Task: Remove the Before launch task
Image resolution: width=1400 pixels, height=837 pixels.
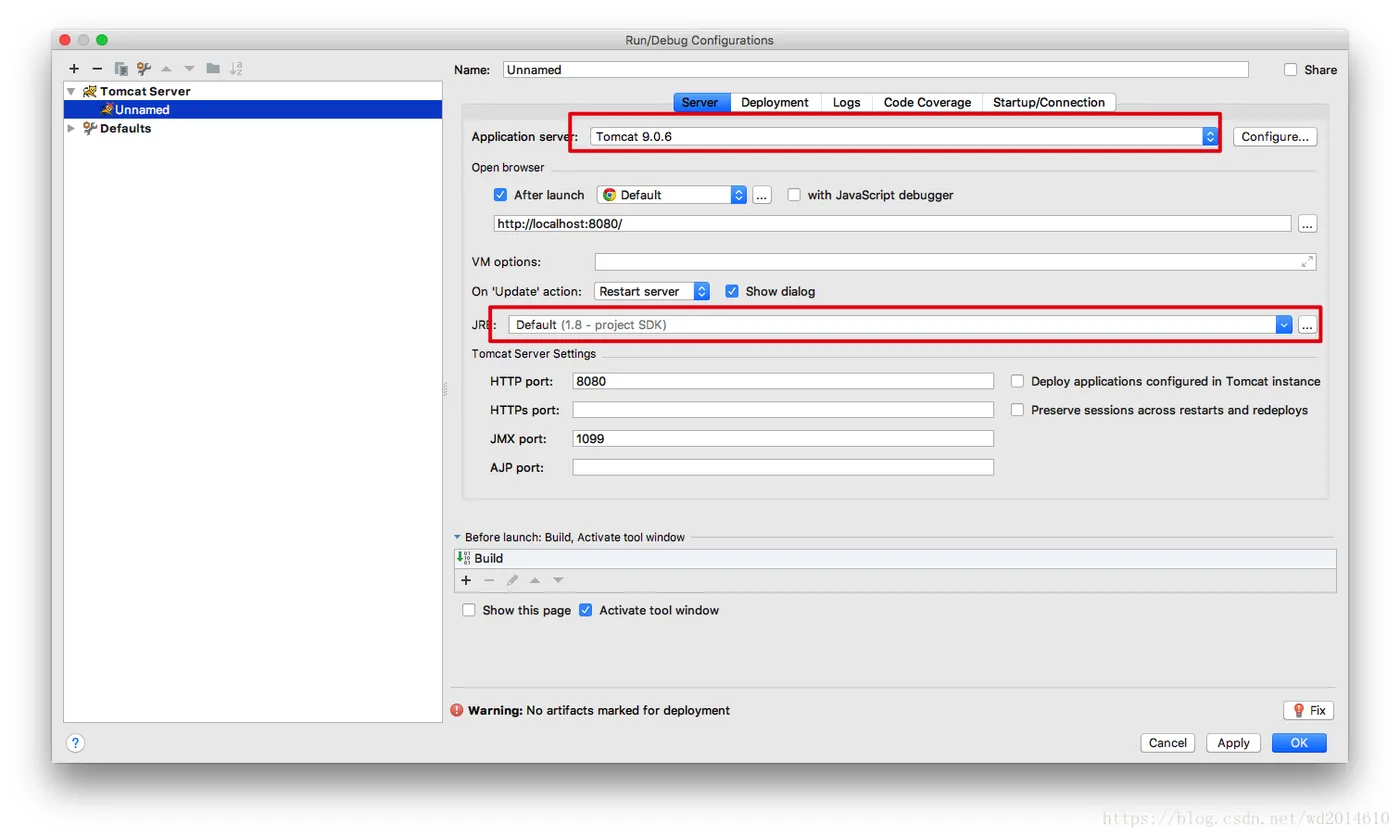Action: (x=489, y=580)
